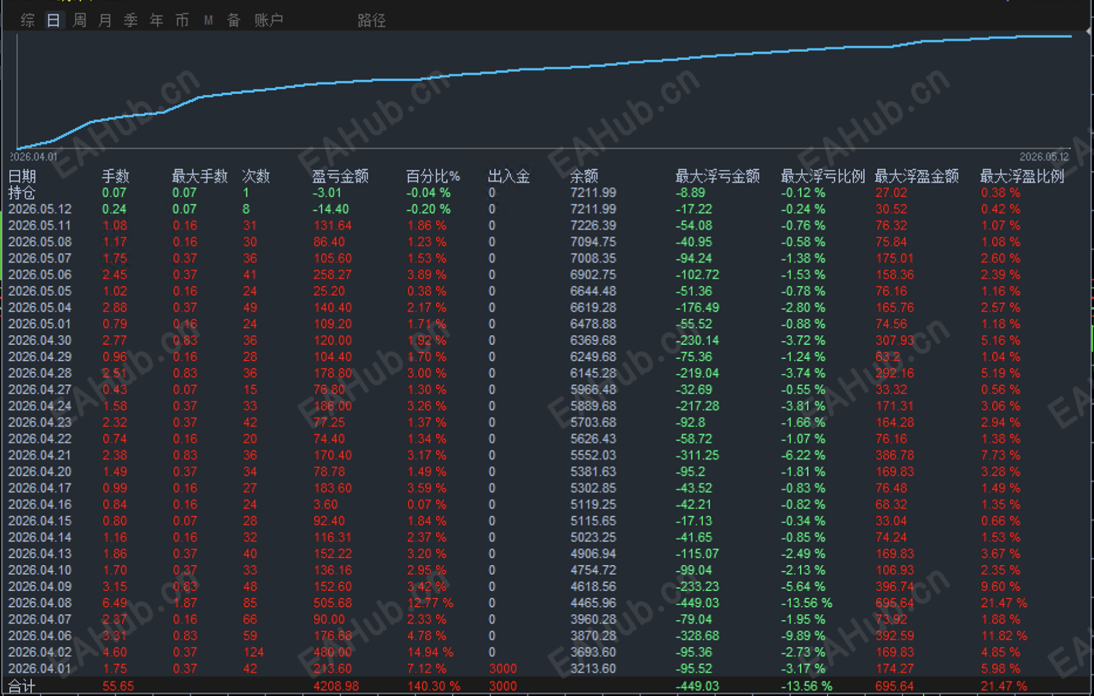Select the 2026.04.24 date row
Screen dimensions: 1094x696
(x=546, y=405)
